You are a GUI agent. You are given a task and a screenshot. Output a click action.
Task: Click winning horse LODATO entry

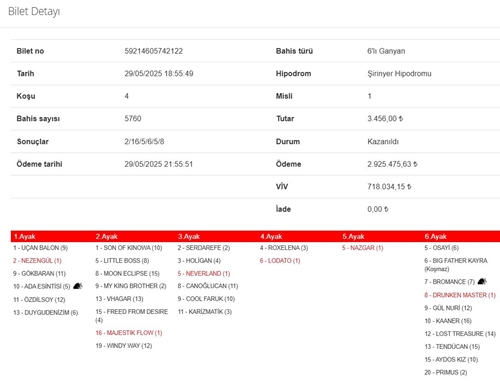point(280,261)
